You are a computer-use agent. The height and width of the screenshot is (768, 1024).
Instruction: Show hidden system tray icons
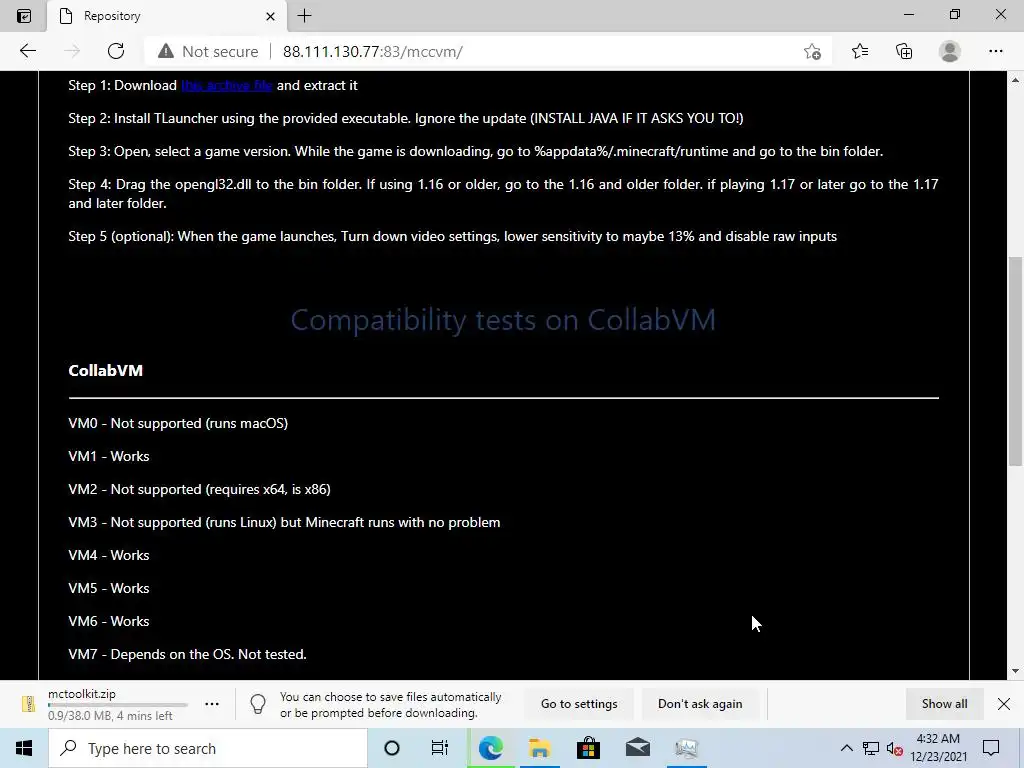click(846, 748)
